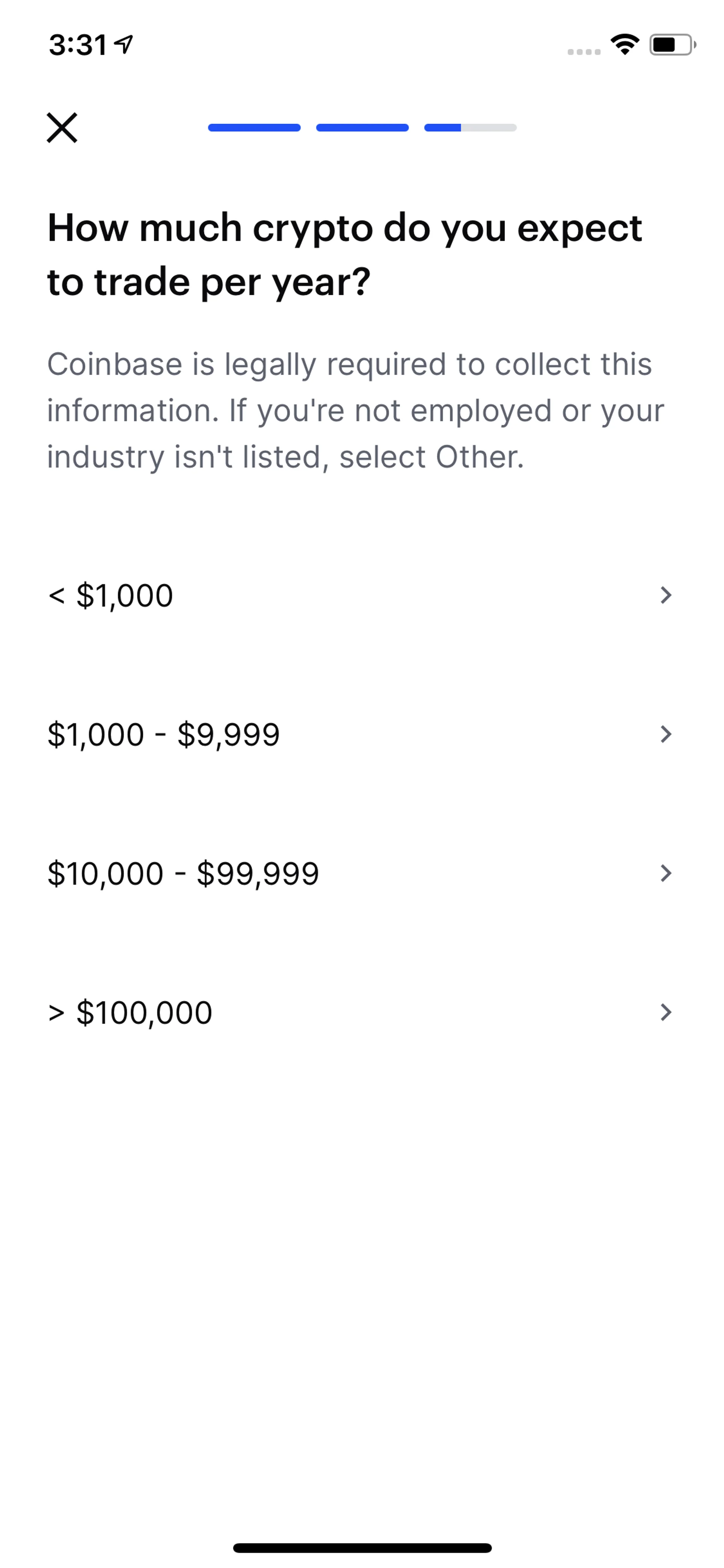The width and height of the screenshot is (724, 1568).
Task: Tap the cellular signal dots
Action: (583, 52)
